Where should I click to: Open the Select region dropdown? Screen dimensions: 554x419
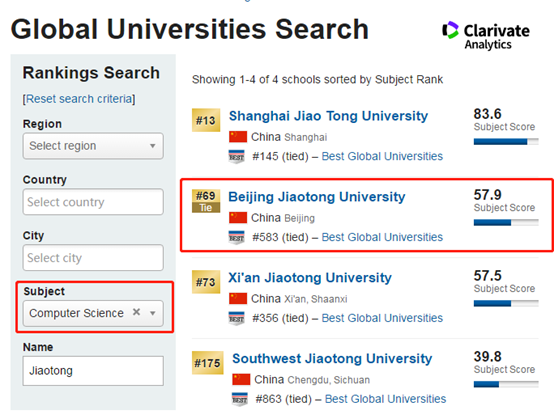[x=93, y=146]
